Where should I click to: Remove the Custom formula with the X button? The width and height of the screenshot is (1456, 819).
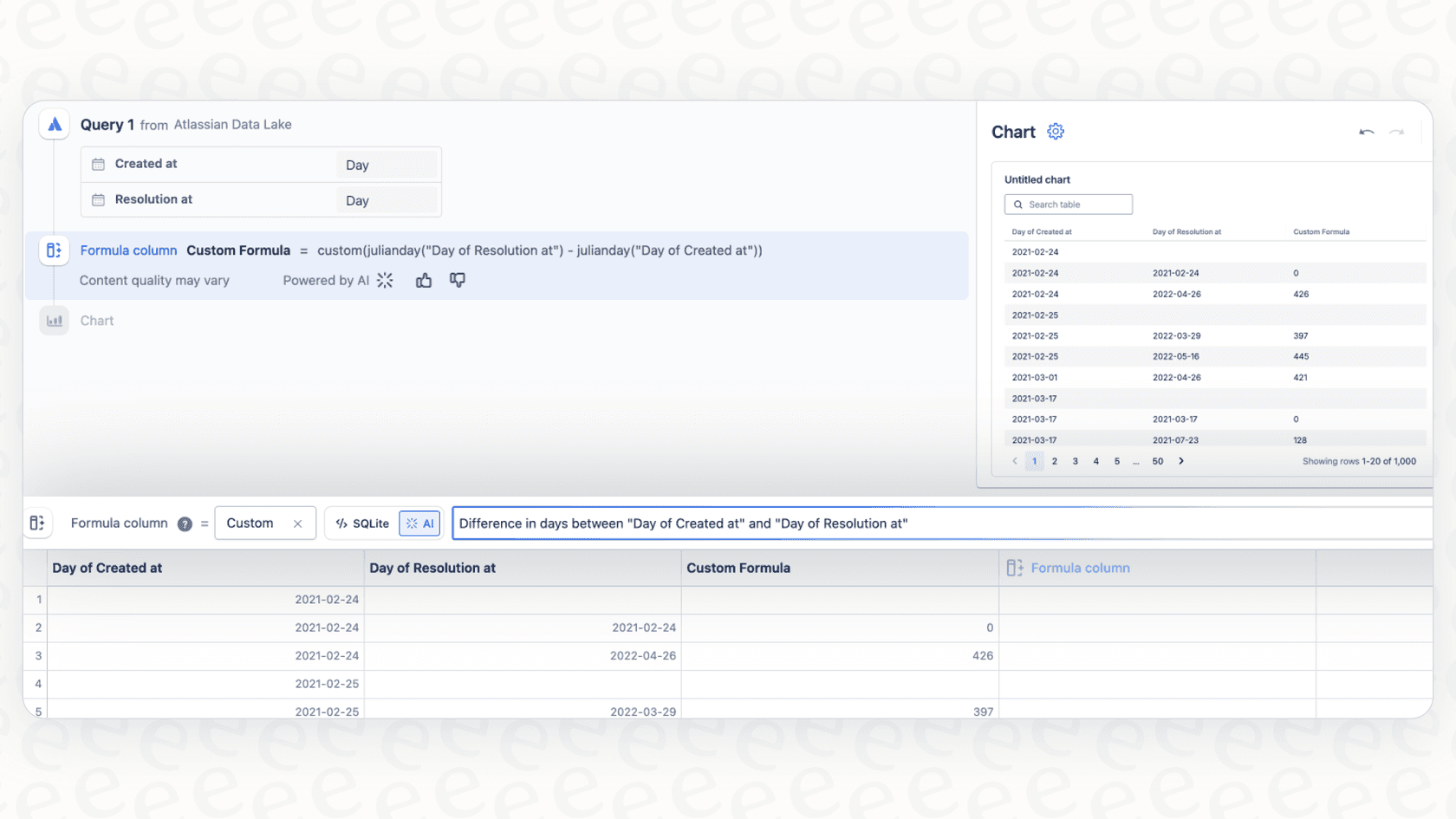297,523
